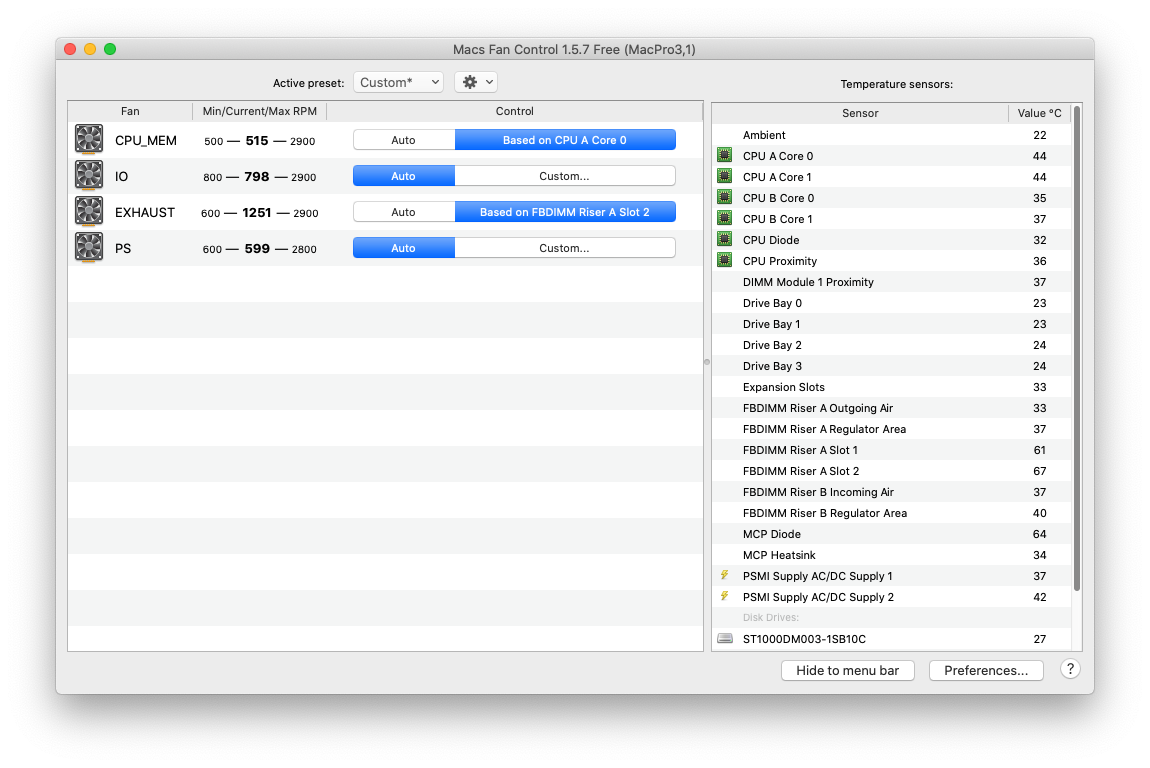The width and height of the screenshot is (1150, 768).
Task: Click the IO fan current RPM 798
Action: click(257, 177)
